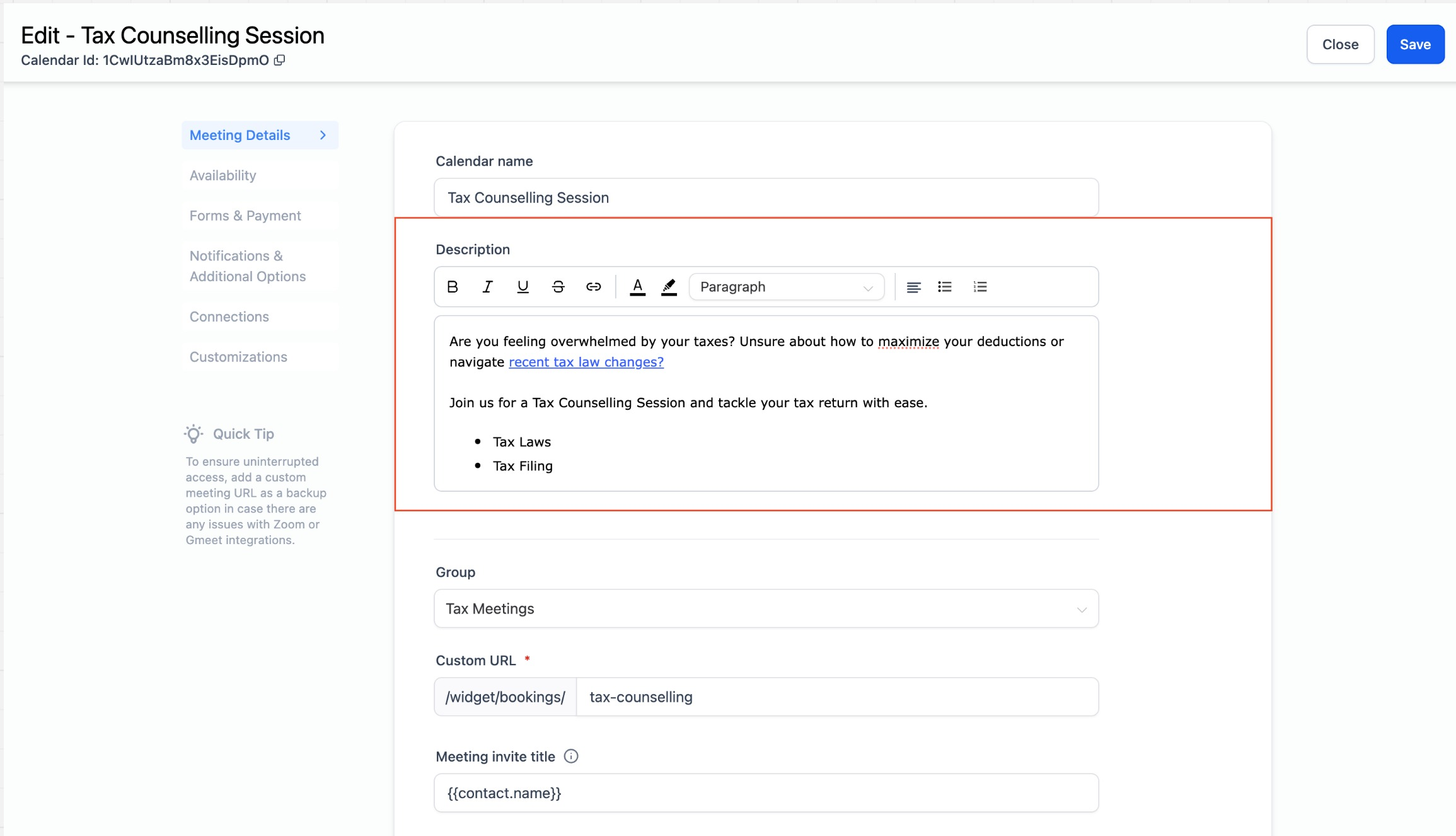Open the 'recent tax law changes?' link
Viewport: 1456px width, 836px height.
[586, 362]
